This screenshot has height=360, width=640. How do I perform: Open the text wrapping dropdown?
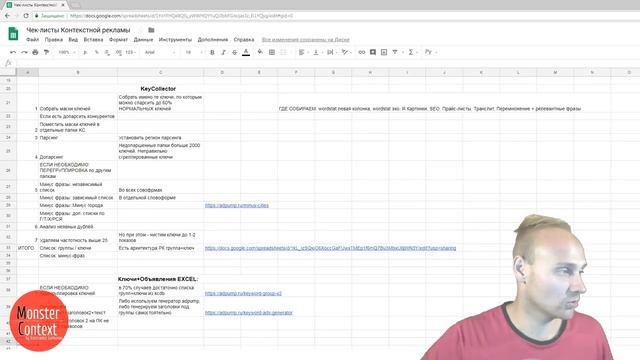(331, 52)
